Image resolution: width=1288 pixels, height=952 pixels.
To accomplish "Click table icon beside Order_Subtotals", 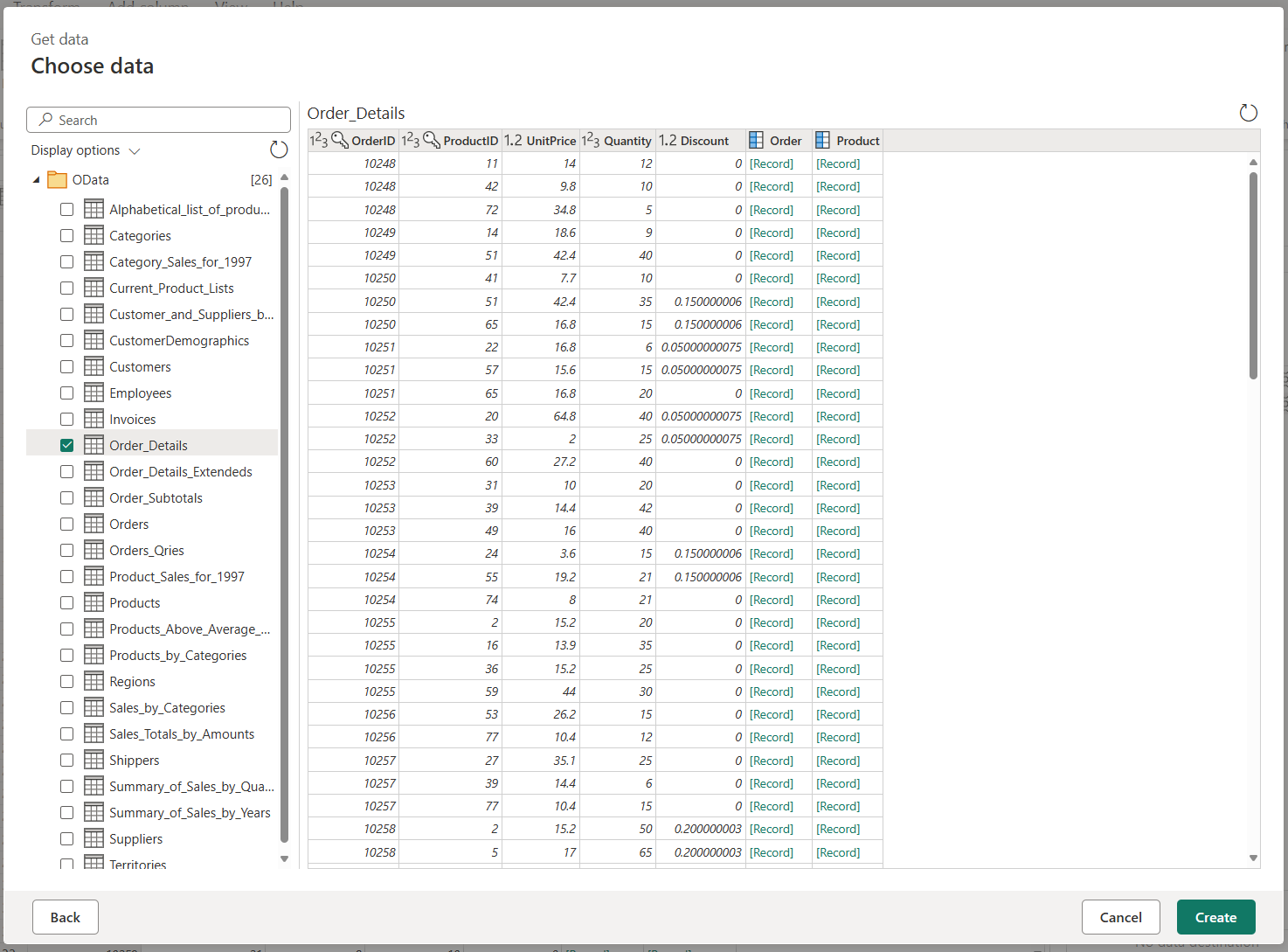I will click(93, 497).
